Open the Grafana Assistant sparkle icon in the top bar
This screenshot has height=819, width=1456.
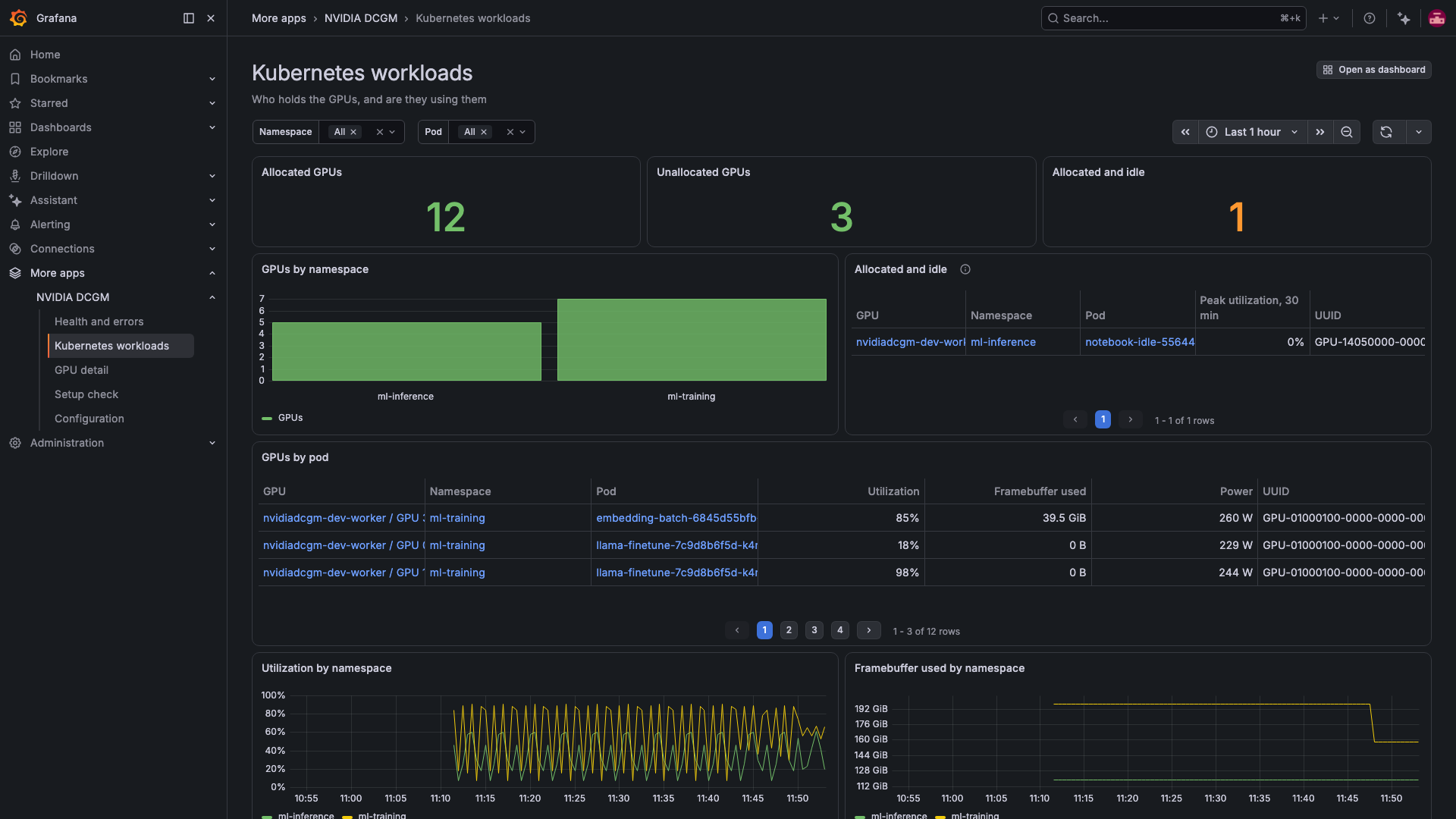1404,18
